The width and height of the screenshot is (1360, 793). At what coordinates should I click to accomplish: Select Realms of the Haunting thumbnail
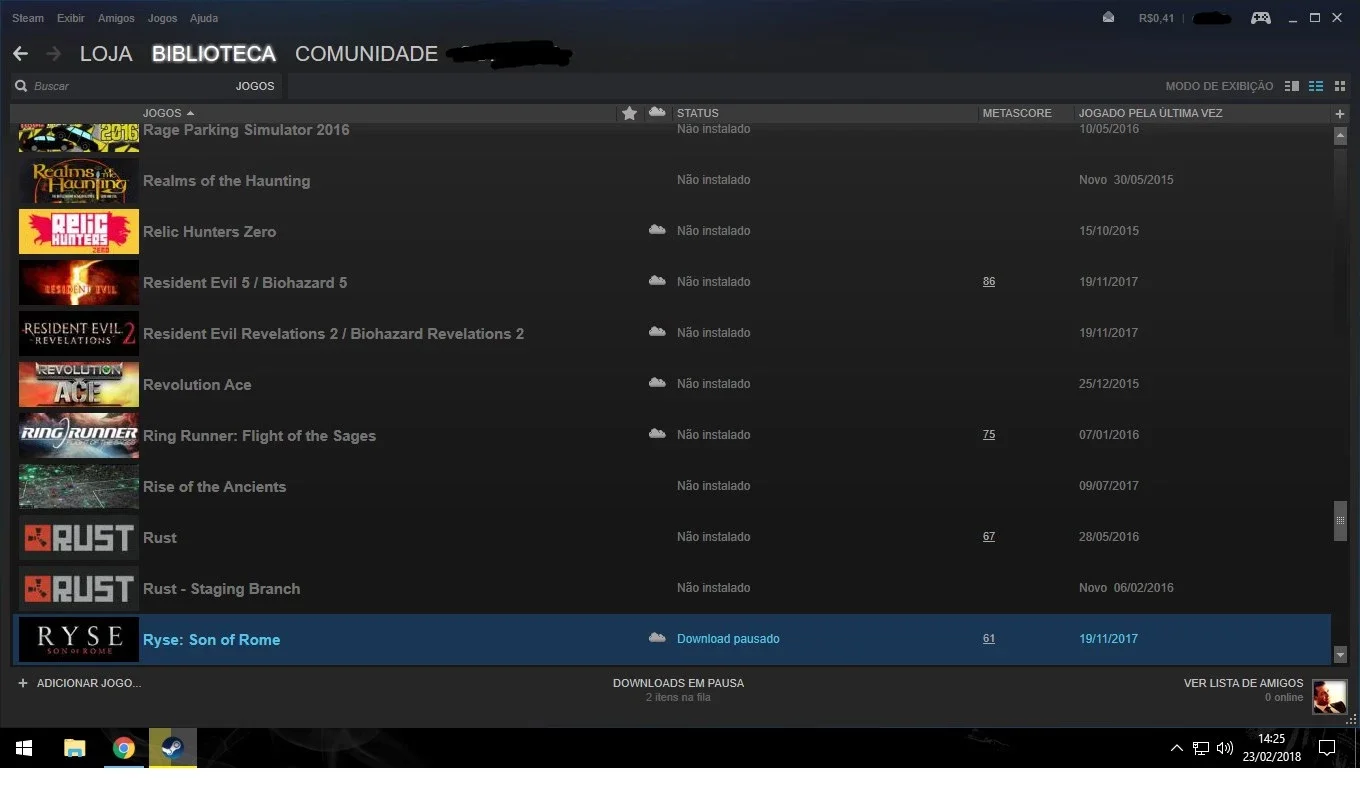click(x=79, y=180)
